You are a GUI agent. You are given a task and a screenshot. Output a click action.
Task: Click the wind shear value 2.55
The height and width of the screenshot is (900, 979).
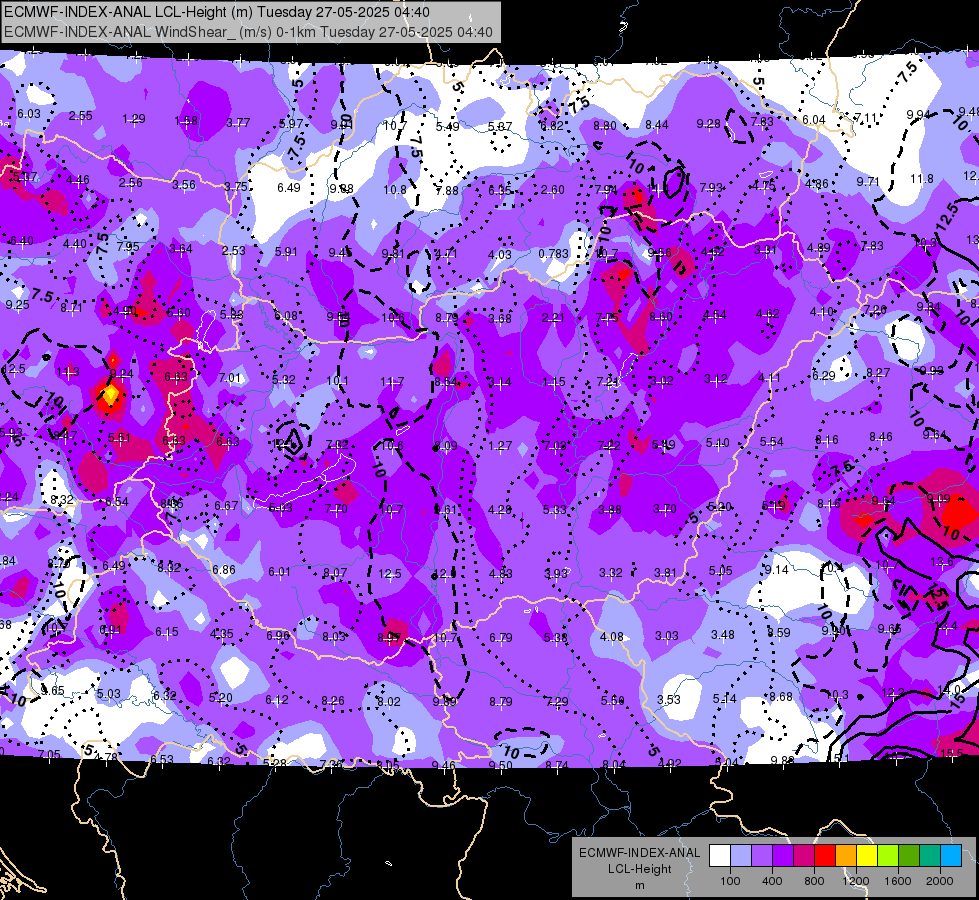[81, 116]
